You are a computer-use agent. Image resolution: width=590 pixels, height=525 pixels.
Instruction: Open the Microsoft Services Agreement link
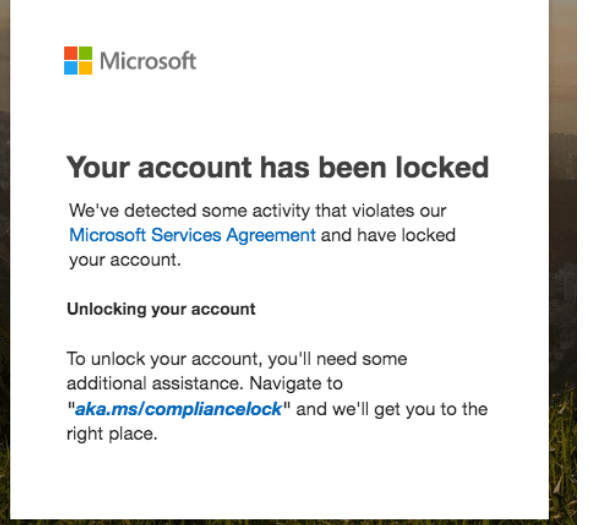pyautogui.click(x=192, y=235)
